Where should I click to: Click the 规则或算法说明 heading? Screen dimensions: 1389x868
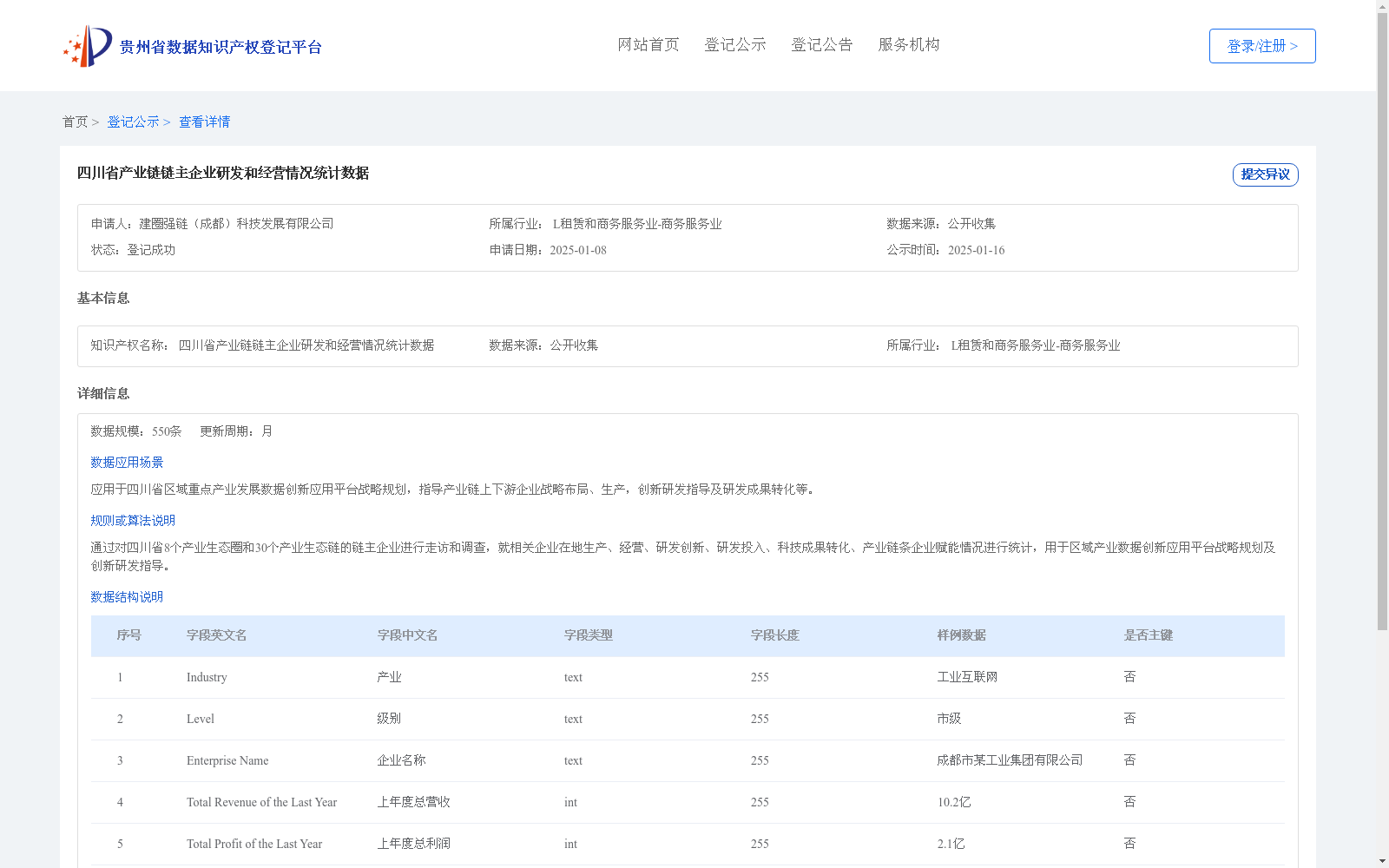click(133, 521)
